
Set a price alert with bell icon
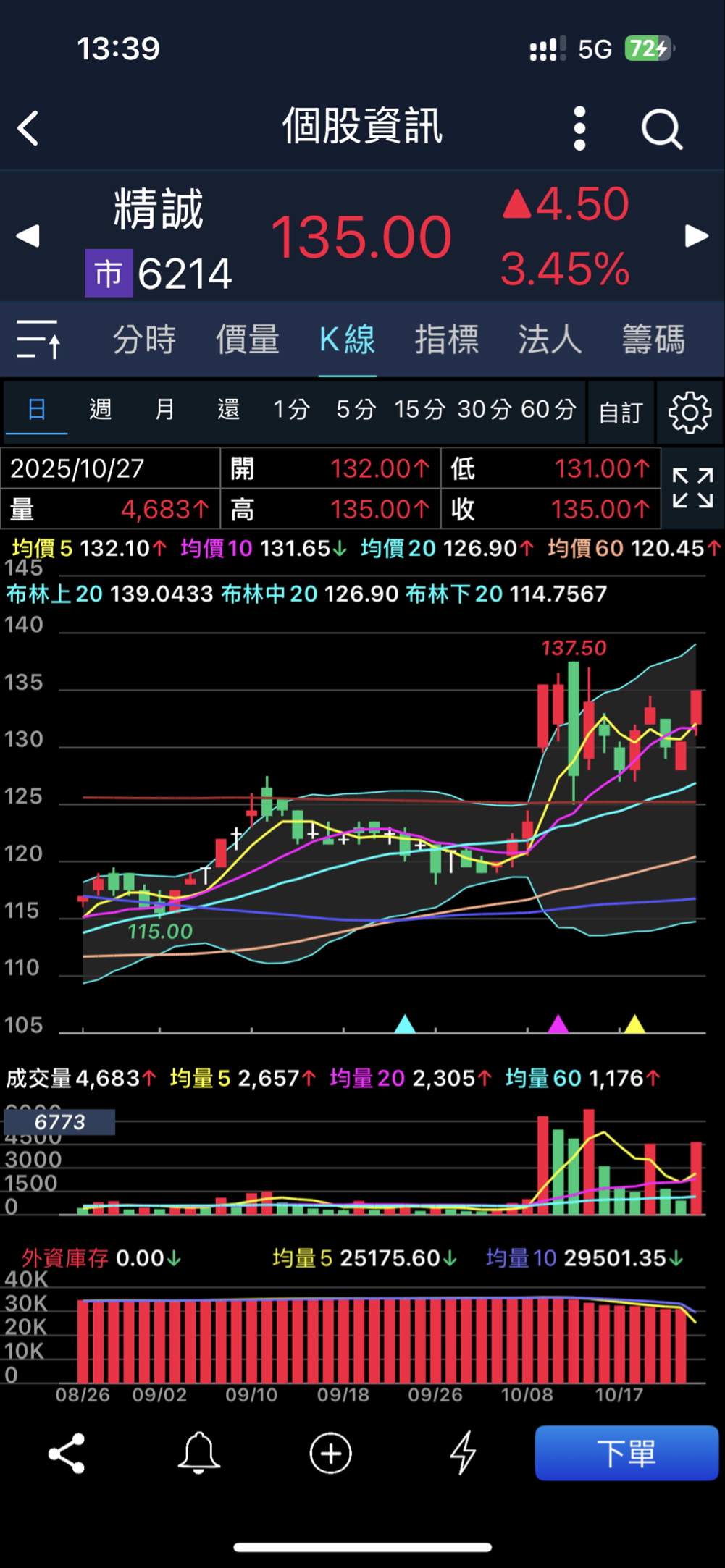[x=198, y=1453]
